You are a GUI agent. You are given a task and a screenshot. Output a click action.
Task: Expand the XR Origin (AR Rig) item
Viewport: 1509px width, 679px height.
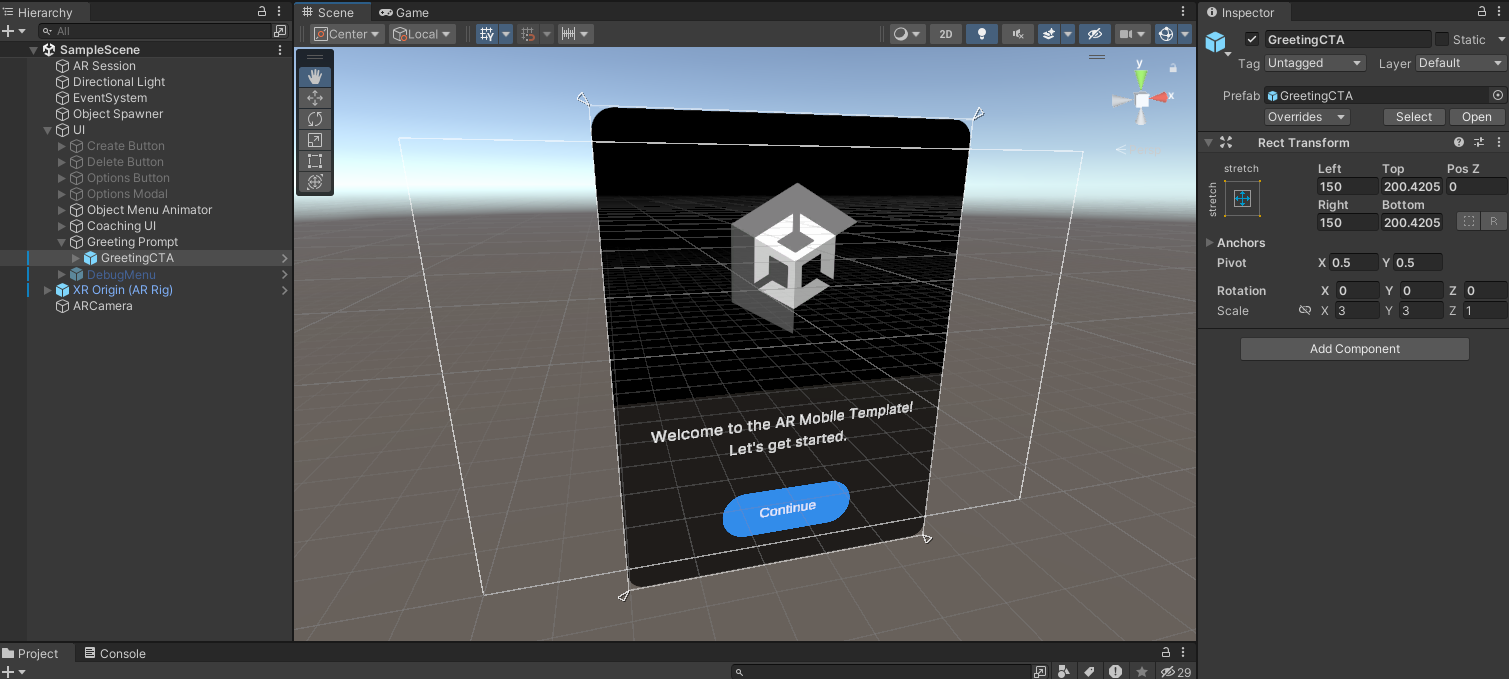click(x=48, y=290)
